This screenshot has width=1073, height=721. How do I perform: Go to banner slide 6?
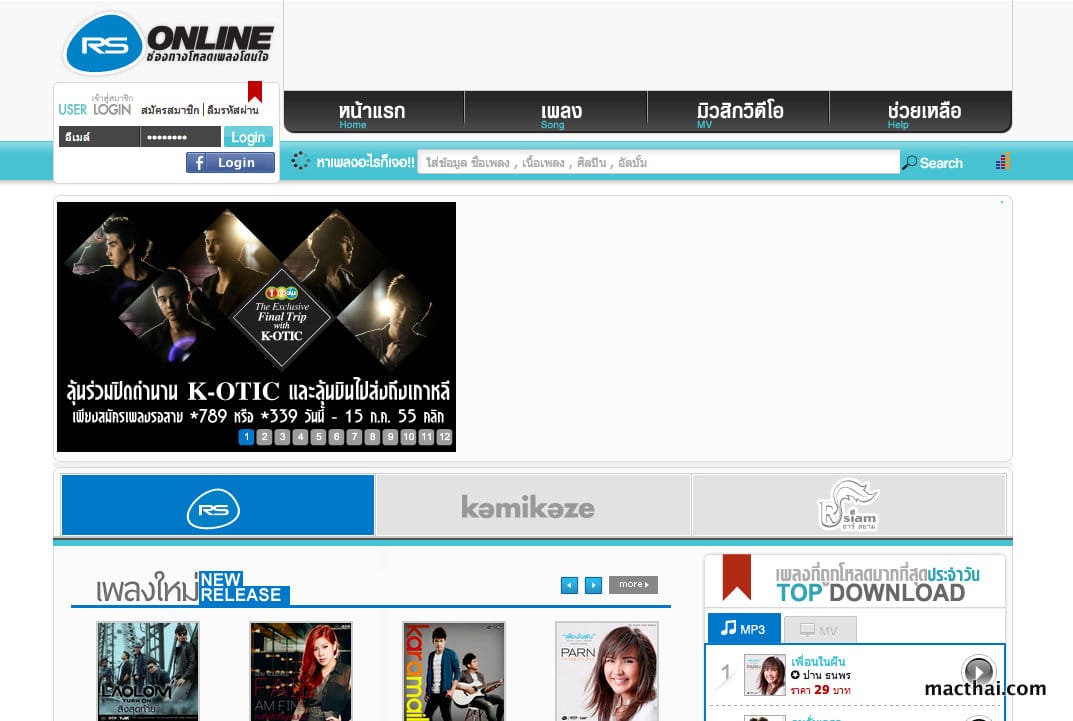(336, 436)
